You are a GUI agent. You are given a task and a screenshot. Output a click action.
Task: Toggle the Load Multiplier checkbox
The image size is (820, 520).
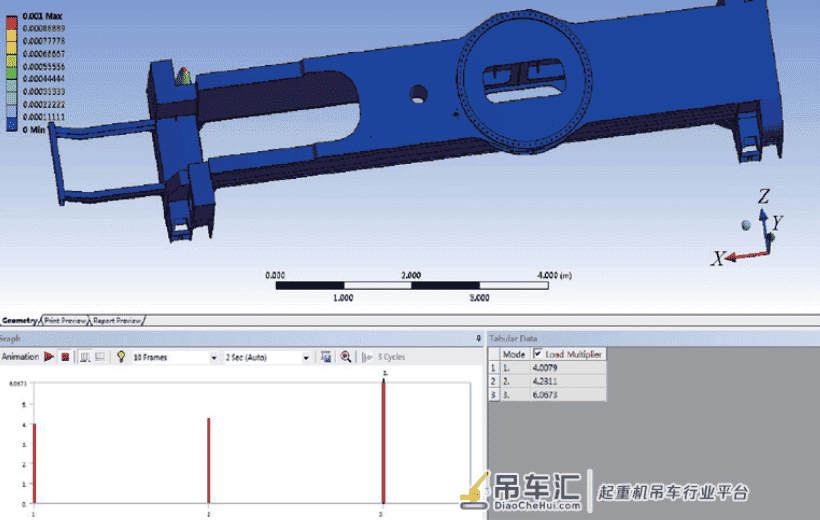(538, 354)
